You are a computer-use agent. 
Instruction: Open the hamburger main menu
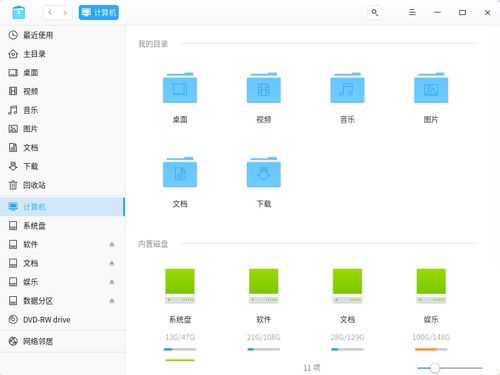(x=412, y=13)
